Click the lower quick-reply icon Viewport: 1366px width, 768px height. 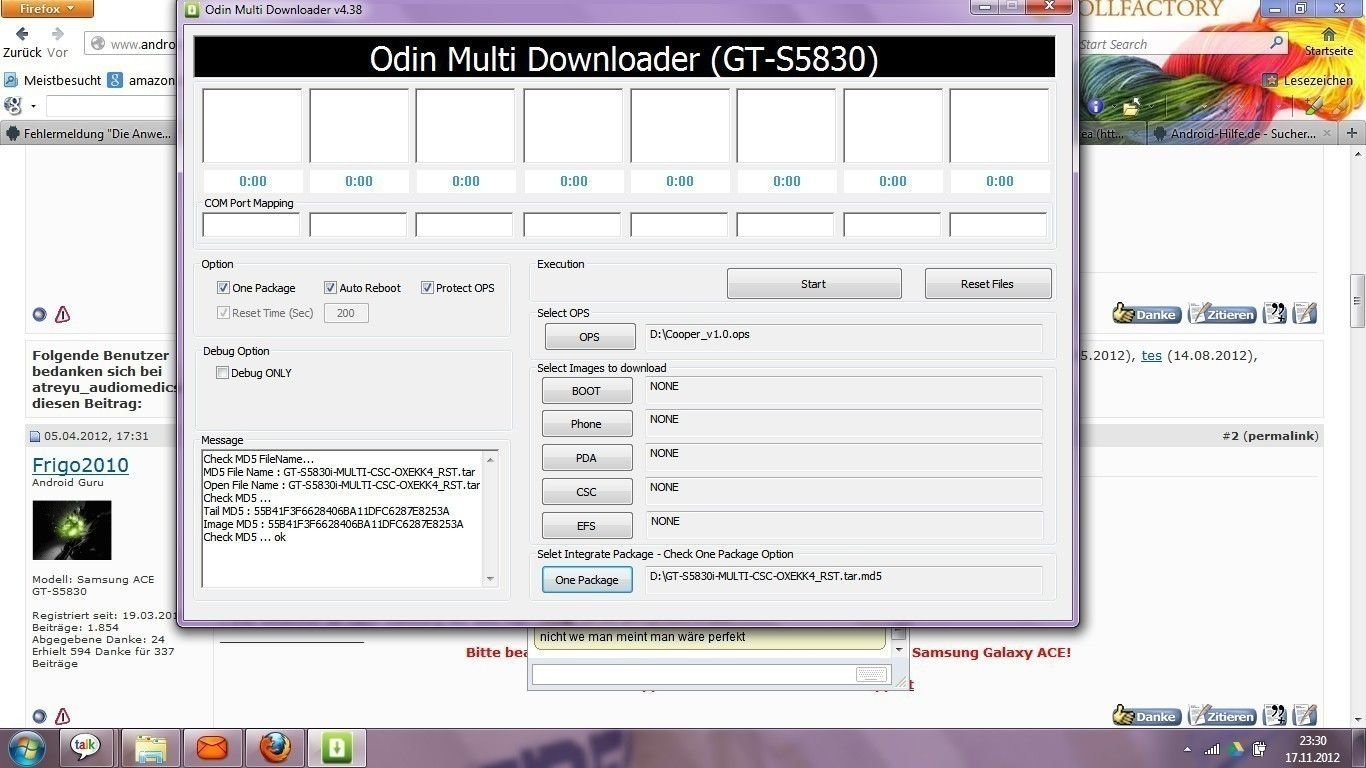click(1305, 715)
